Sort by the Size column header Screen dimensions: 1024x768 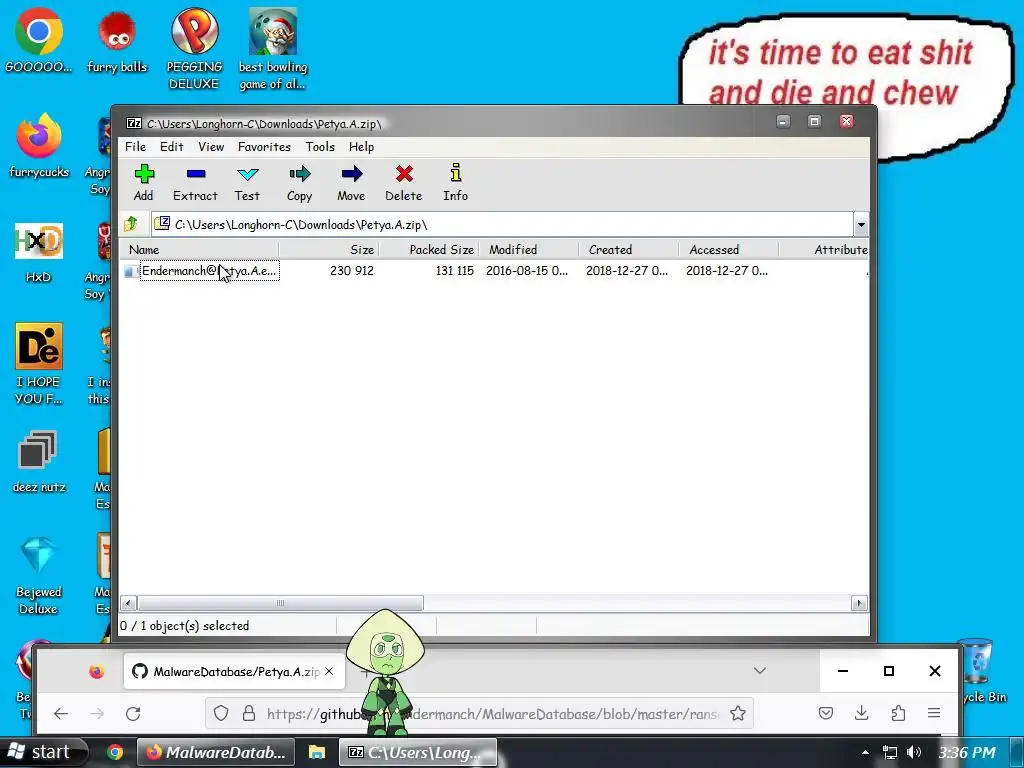point(329,249)
